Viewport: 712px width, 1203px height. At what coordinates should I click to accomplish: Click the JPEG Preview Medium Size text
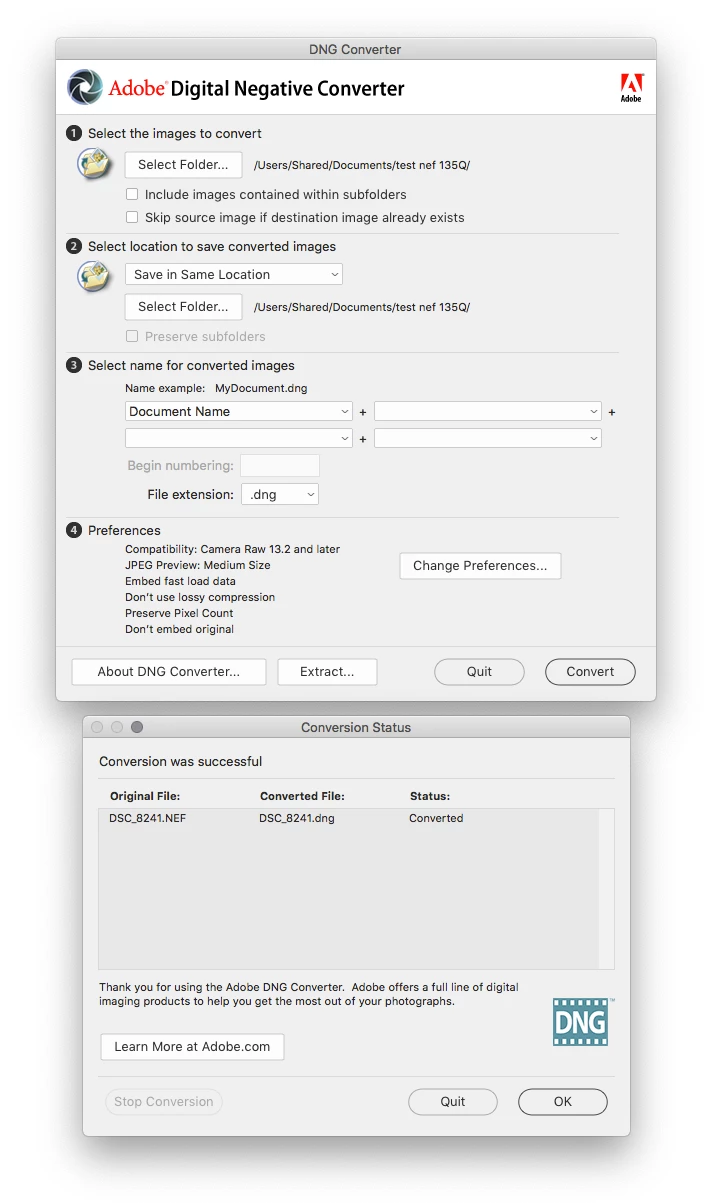click(198, 565)
